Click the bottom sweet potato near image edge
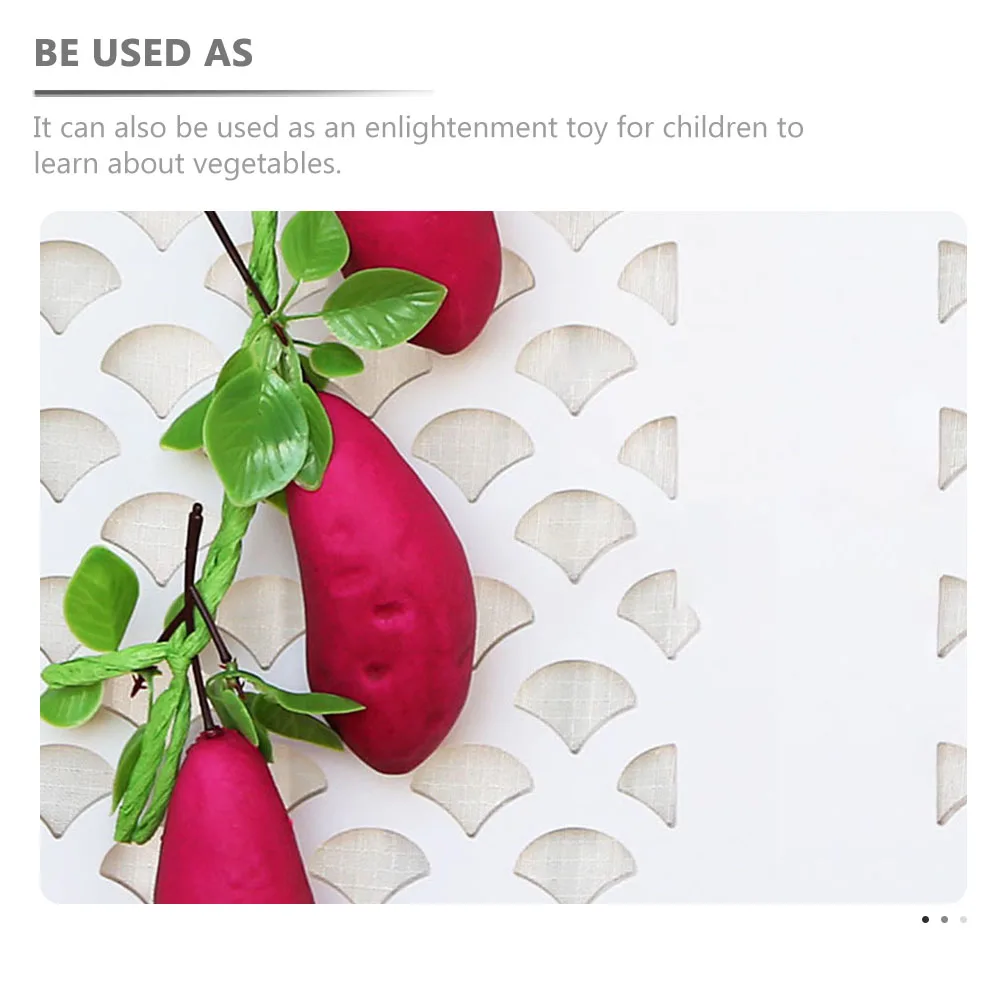Viewport: 1002px width, 1002px height. click(233, 821)
